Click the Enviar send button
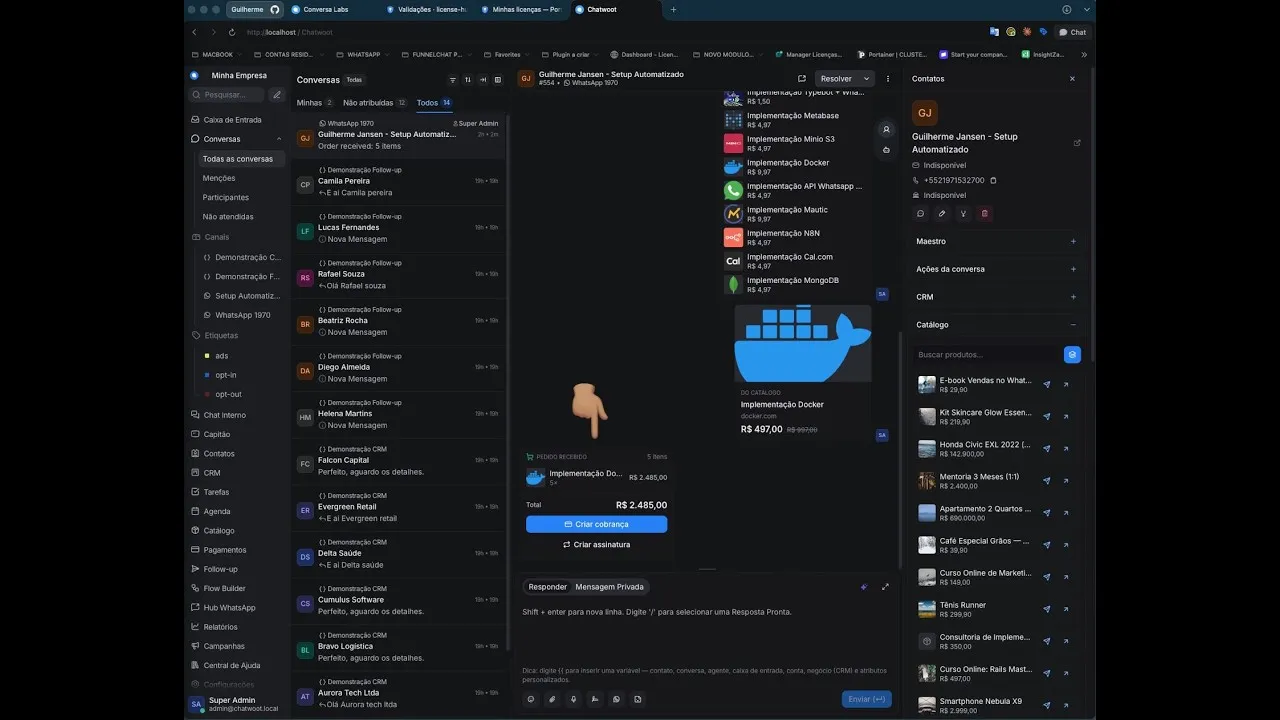Viewport: 1280px width, 720px height. [866, 699]
